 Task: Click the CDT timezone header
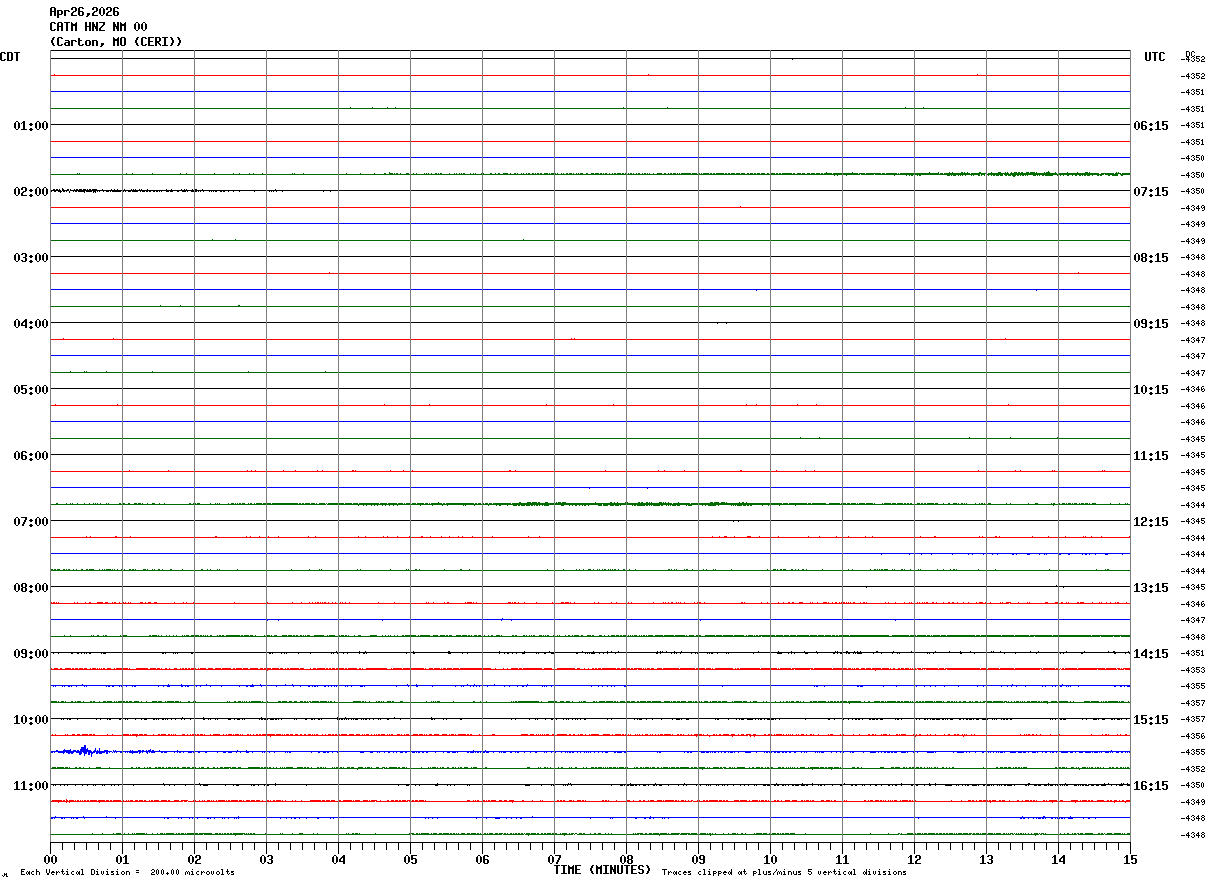point(10,57)
